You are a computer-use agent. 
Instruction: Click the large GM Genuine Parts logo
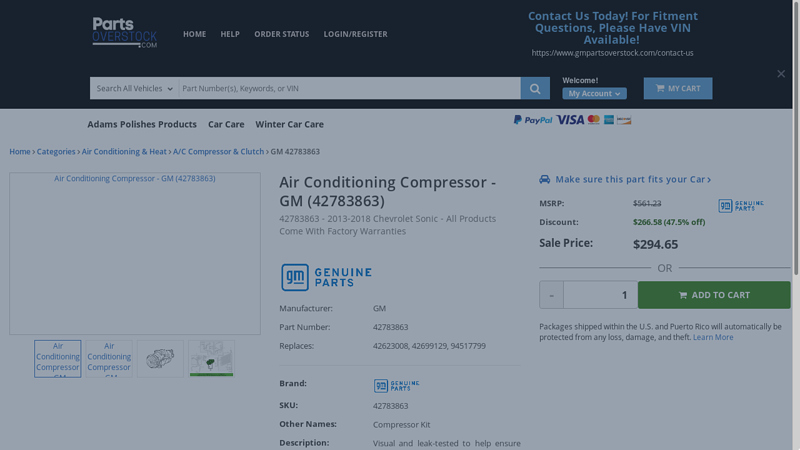326,277
